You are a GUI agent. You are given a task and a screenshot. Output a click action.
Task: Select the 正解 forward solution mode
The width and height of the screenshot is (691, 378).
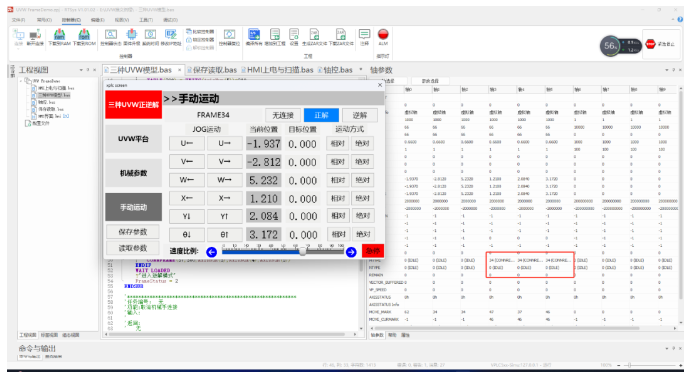point(321,115)
